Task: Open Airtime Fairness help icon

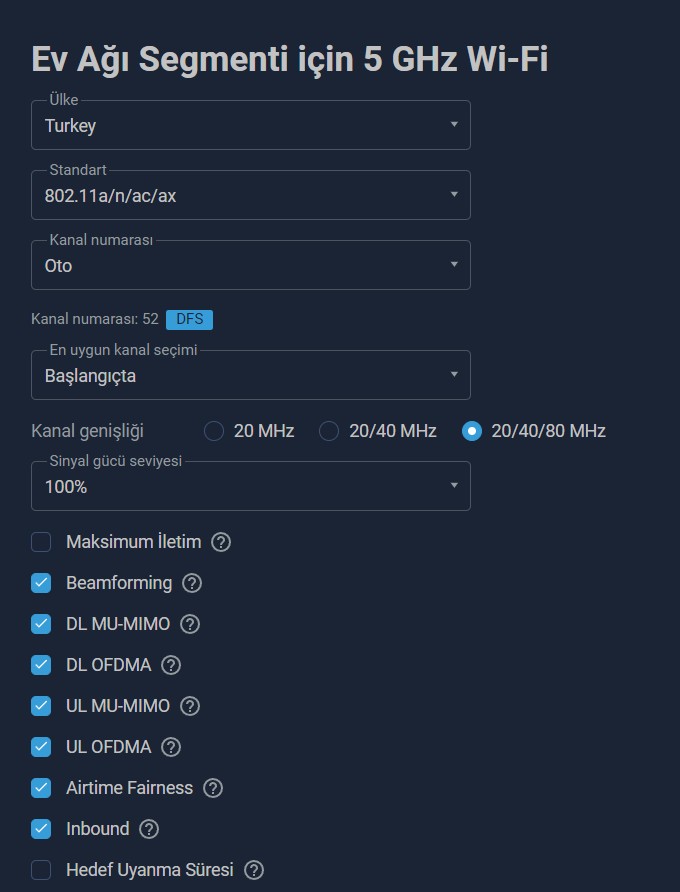Action: [x=213, y=788]
